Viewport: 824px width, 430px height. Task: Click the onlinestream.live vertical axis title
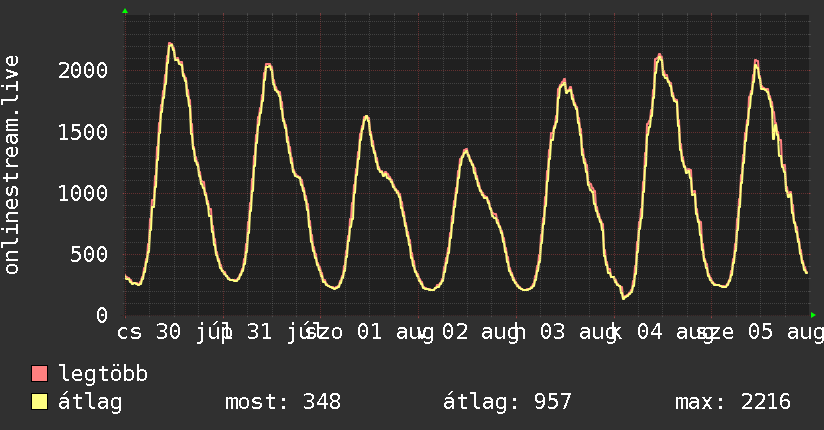[12, 165]
